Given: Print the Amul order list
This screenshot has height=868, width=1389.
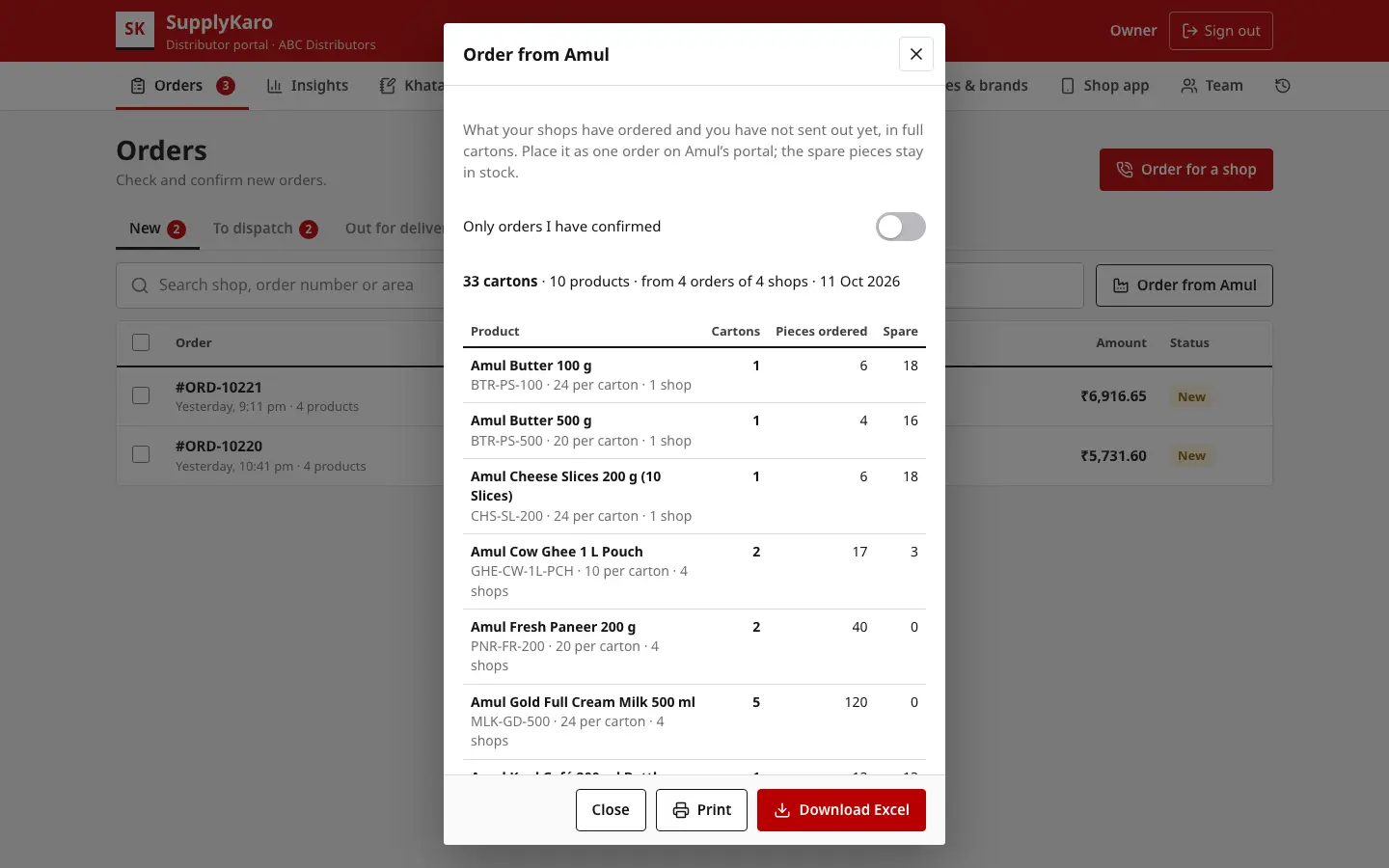Looking at the screenshot, I should [701, 810].
